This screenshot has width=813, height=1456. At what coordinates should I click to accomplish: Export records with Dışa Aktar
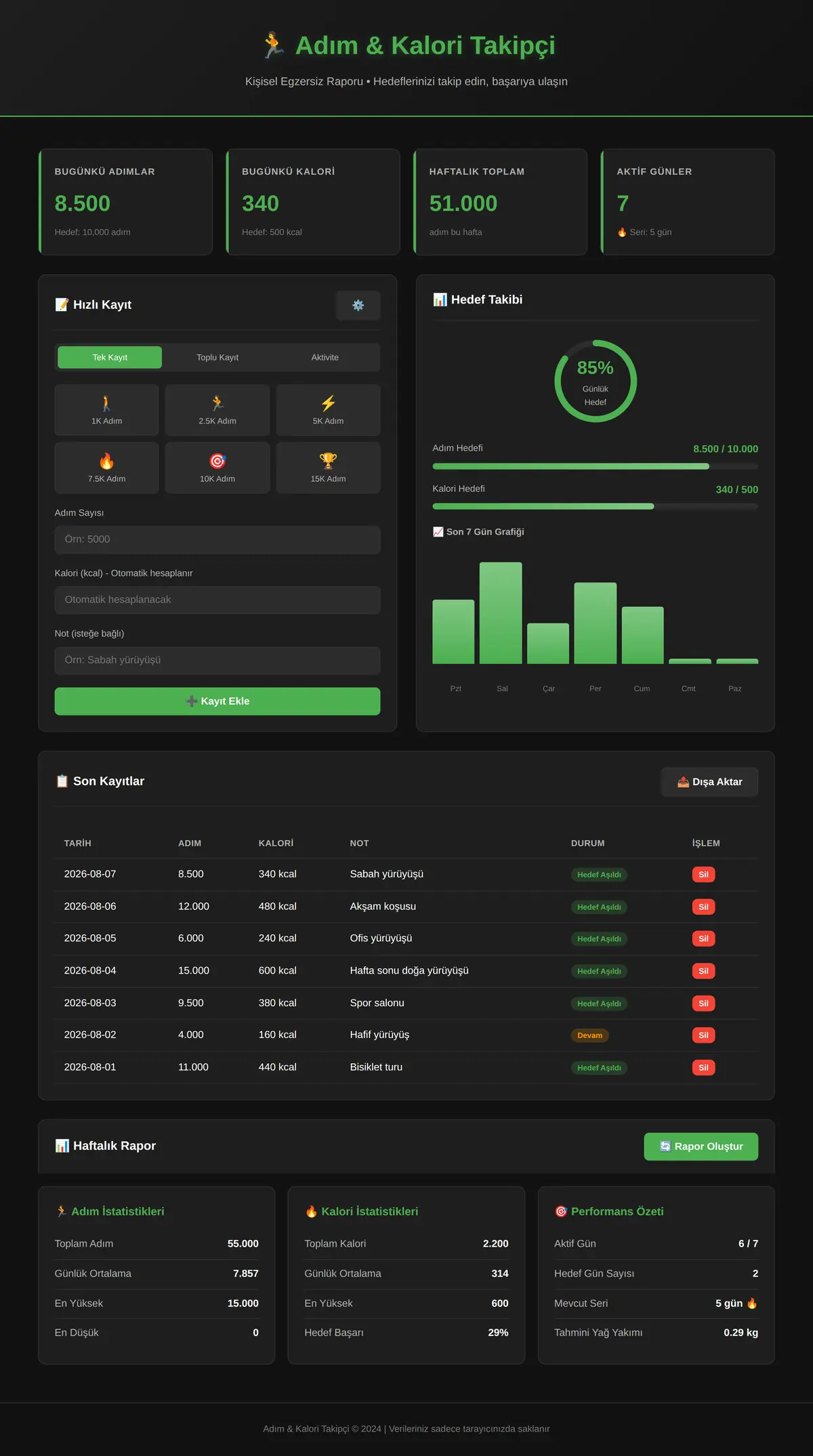tap(709, 782)
